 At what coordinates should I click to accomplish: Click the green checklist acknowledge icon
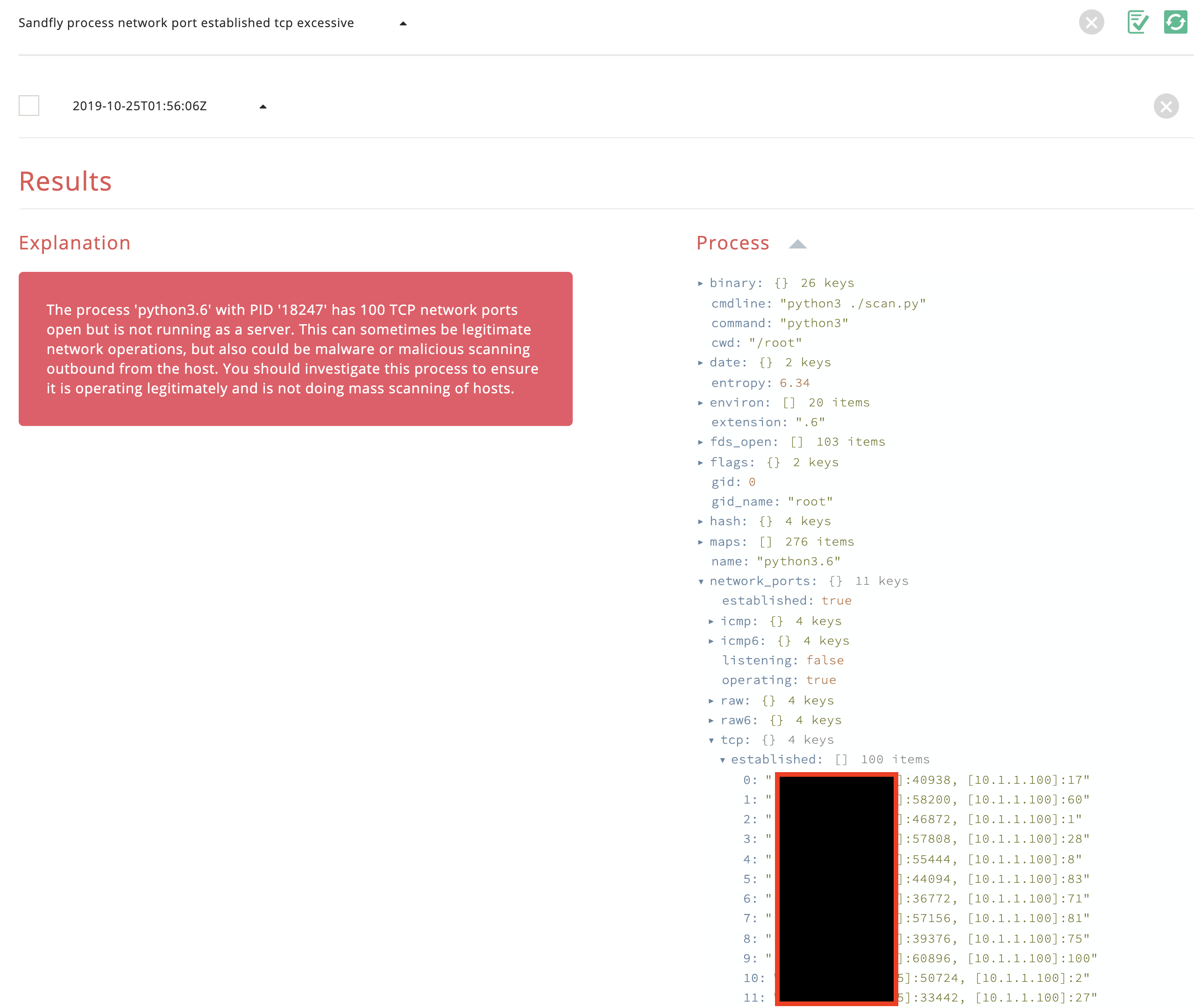point(1137,22)
